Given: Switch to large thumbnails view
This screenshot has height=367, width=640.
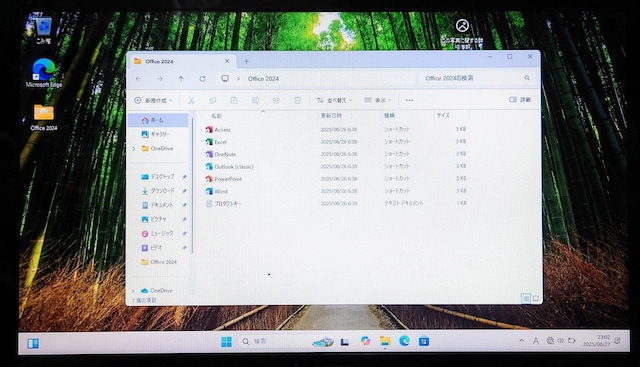Looking at the screenshot, I should click(536, 298).
